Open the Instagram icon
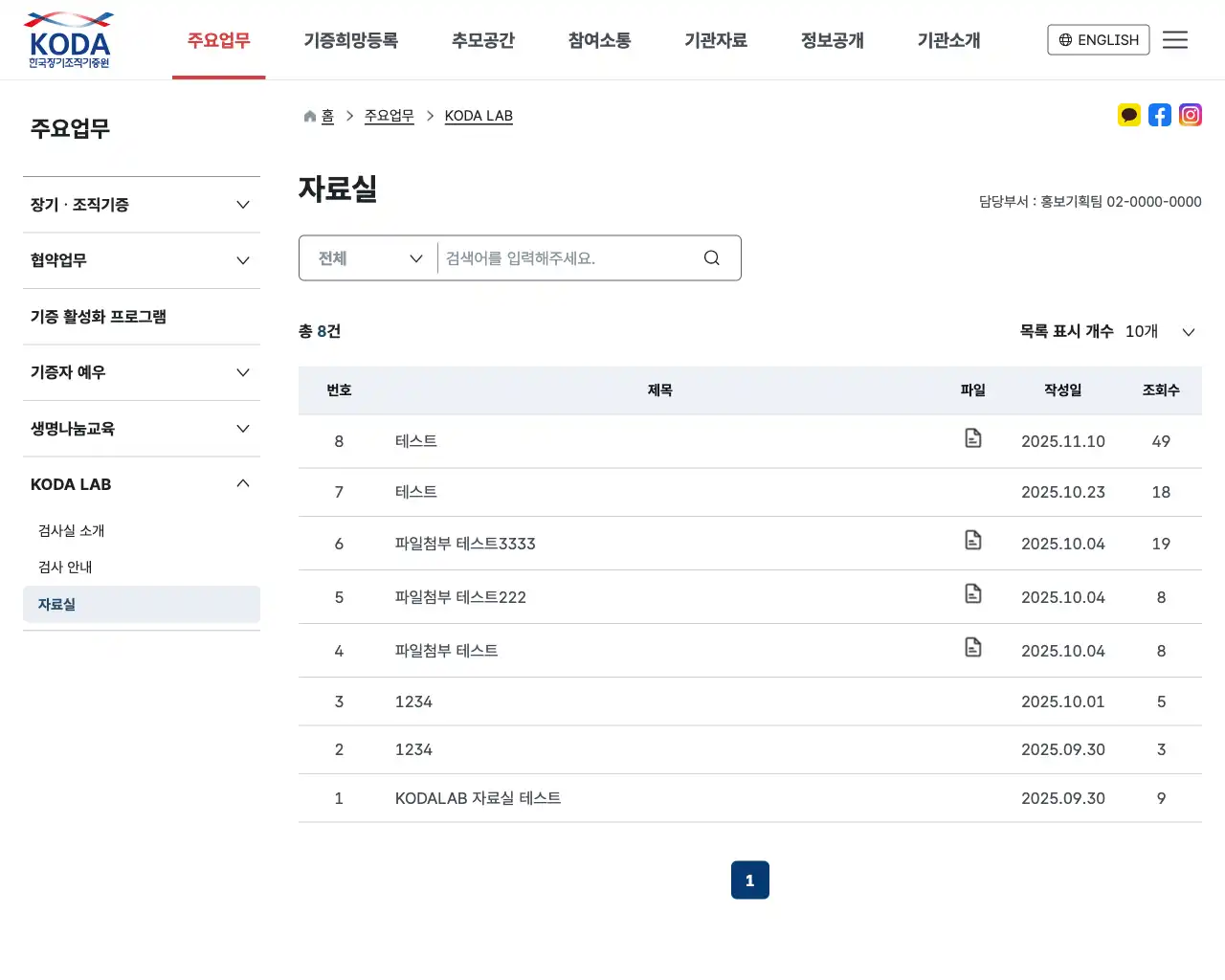1225x980 pixels. [1191, 115]
